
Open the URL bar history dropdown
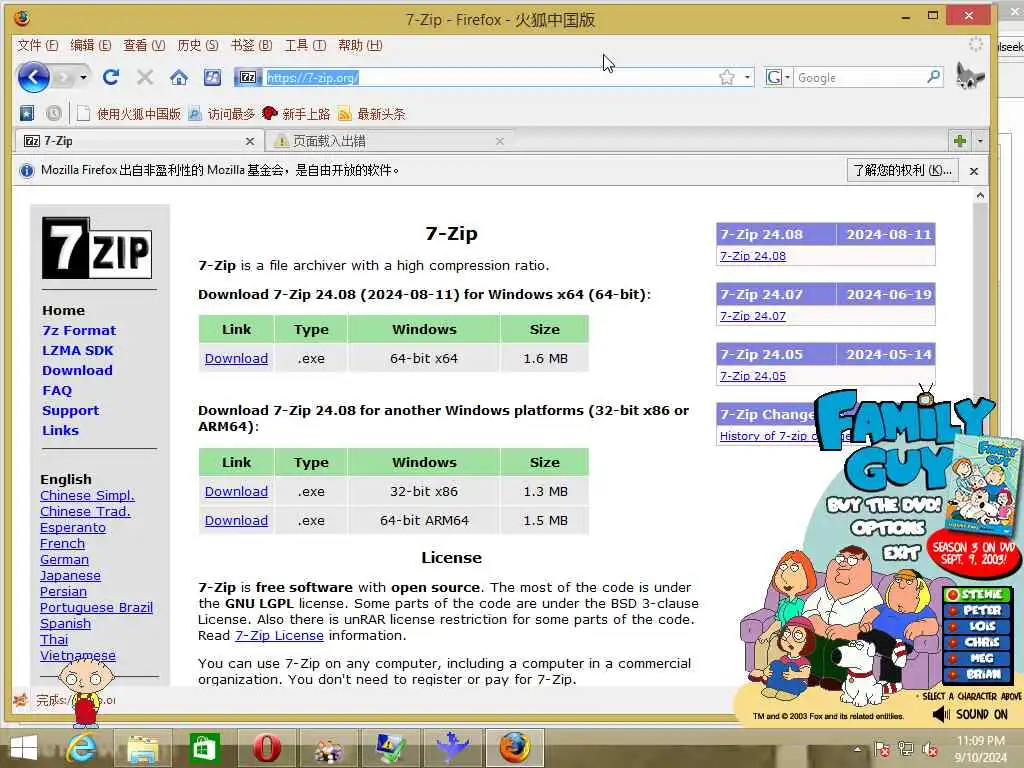click(x=747, y=78)
